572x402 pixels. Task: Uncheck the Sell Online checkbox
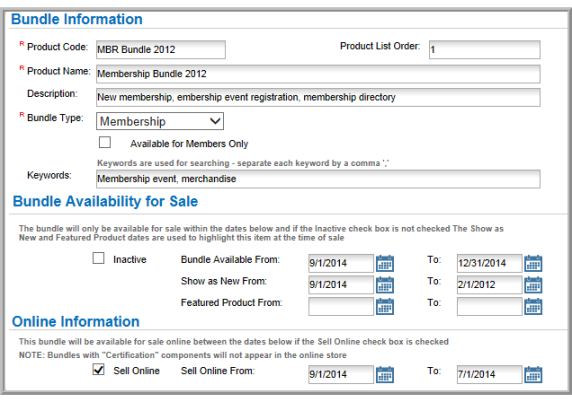pos(98,369)
